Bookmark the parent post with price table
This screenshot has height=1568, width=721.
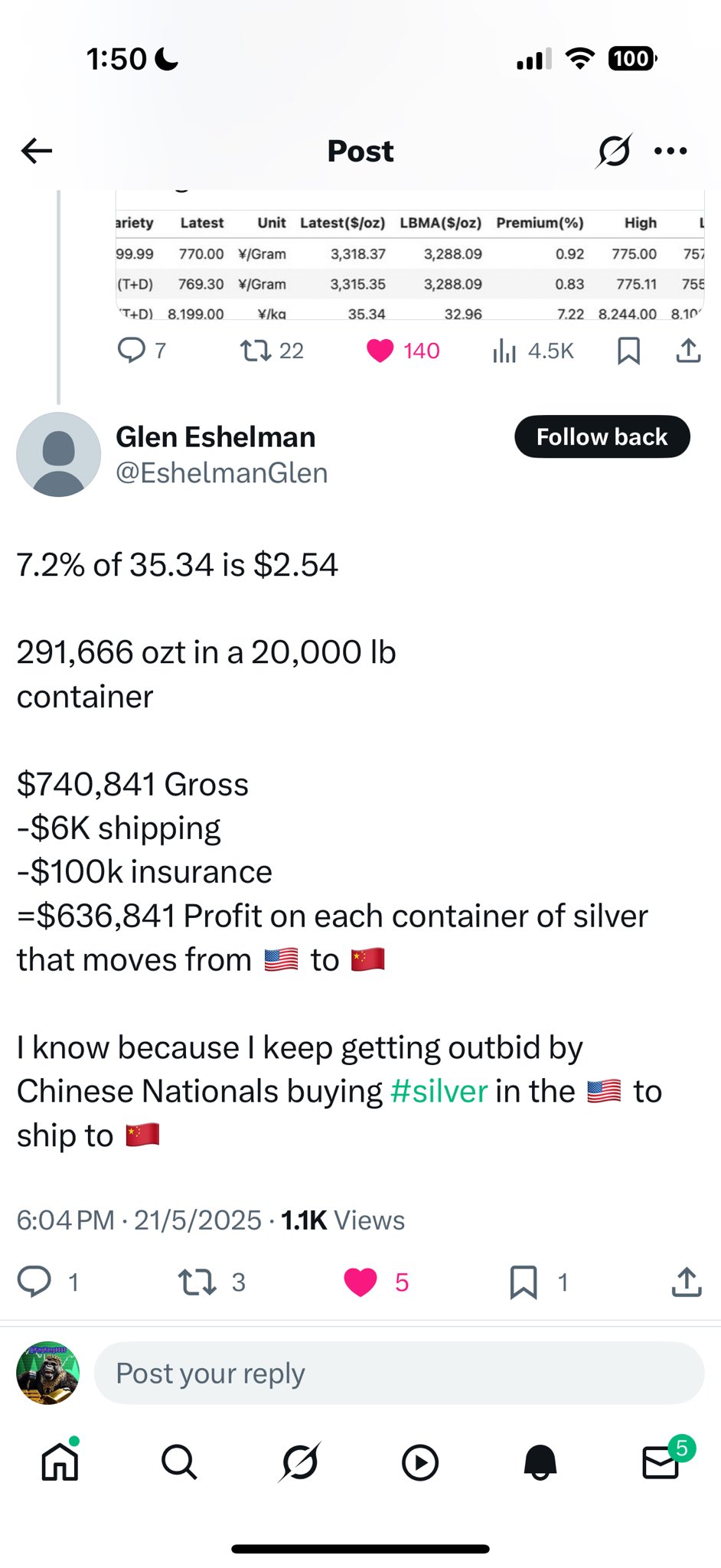coord(628,351)
